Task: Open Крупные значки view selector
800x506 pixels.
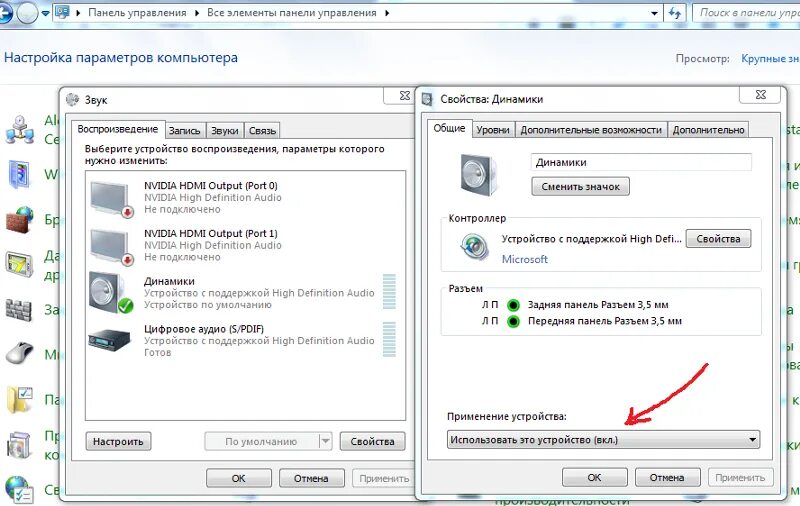Action: click(770, 59)
